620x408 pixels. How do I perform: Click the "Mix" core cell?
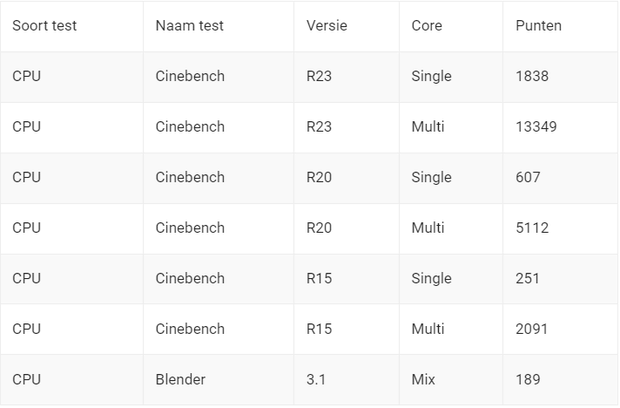coord(423,379)
